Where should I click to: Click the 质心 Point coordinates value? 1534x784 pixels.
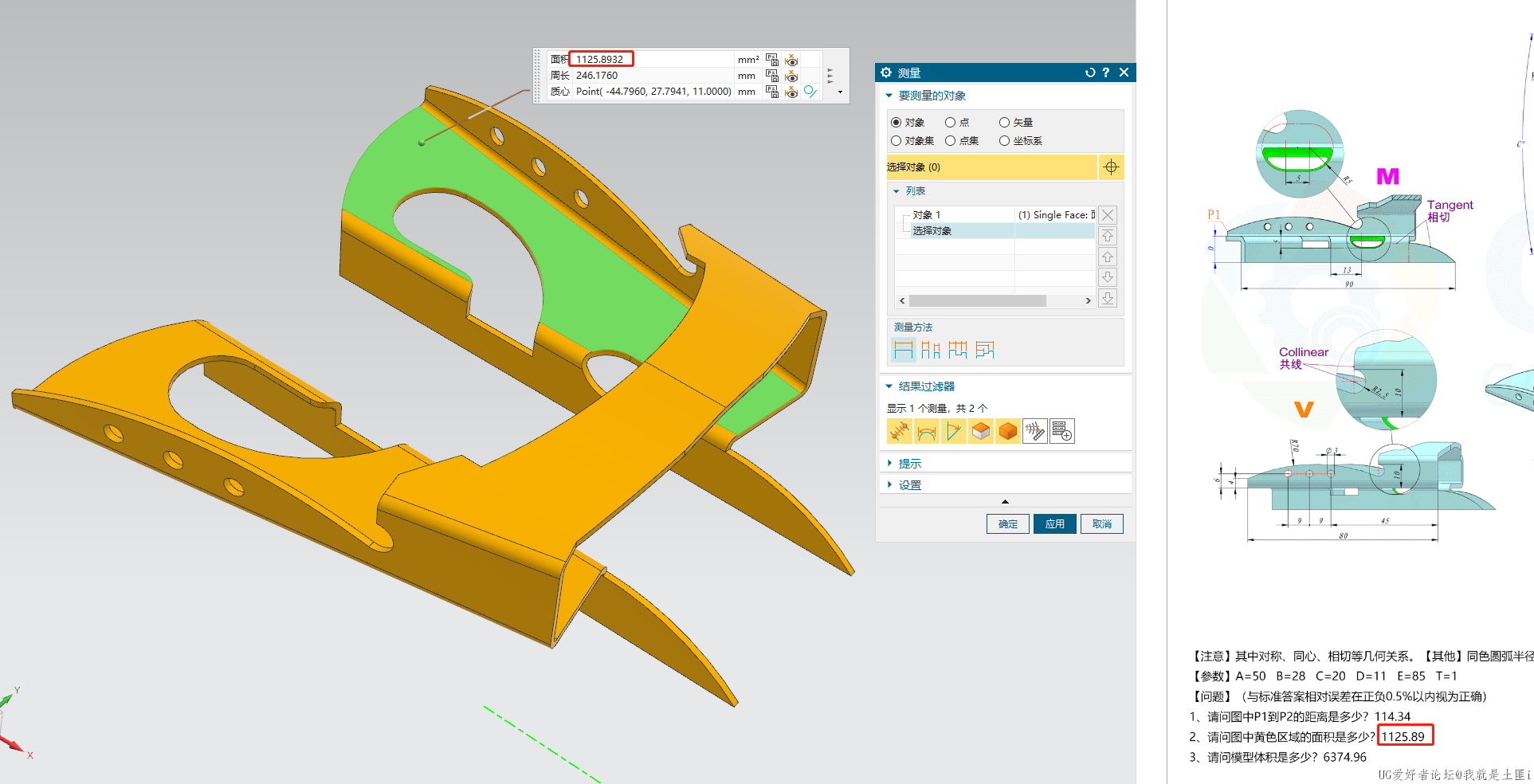653,92
